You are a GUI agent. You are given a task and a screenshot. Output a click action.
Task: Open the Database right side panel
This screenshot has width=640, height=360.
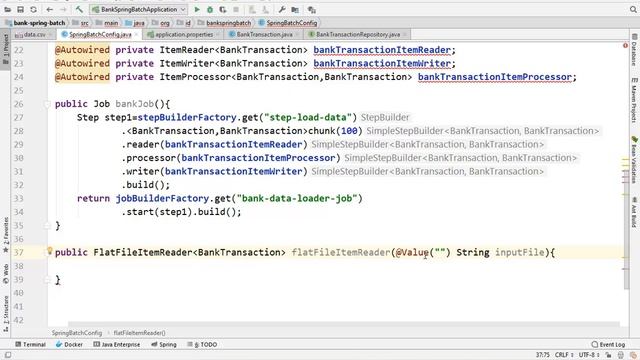pyautogui.click(x=634, y=49)
